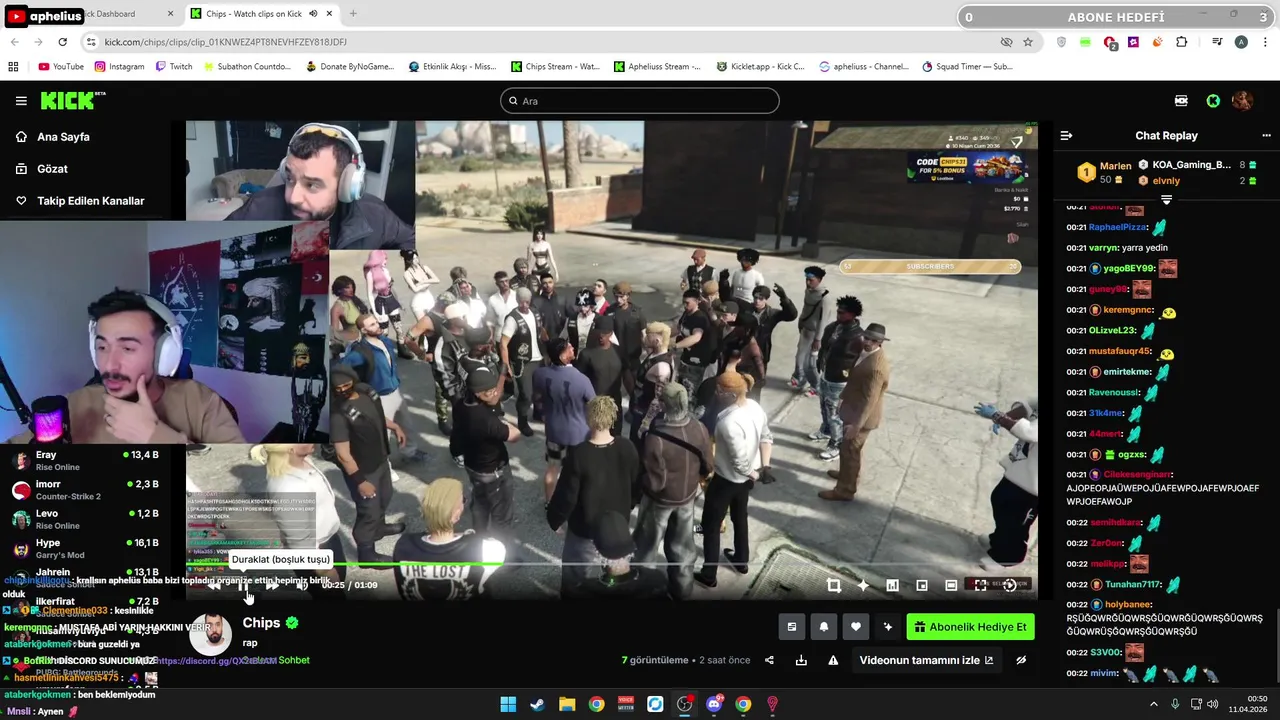Open File Explorer from the taskbar
1280x720 pixels.
coord(567,704)
